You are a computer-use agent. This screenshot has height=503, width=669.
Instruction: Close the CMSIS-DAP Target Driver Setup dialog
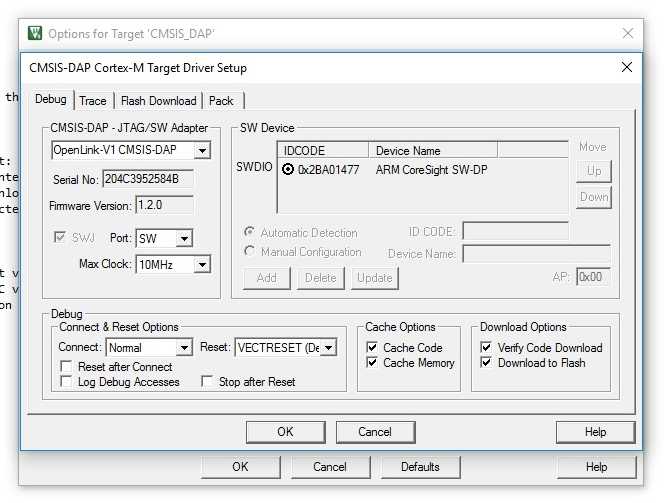coord(627,67)
